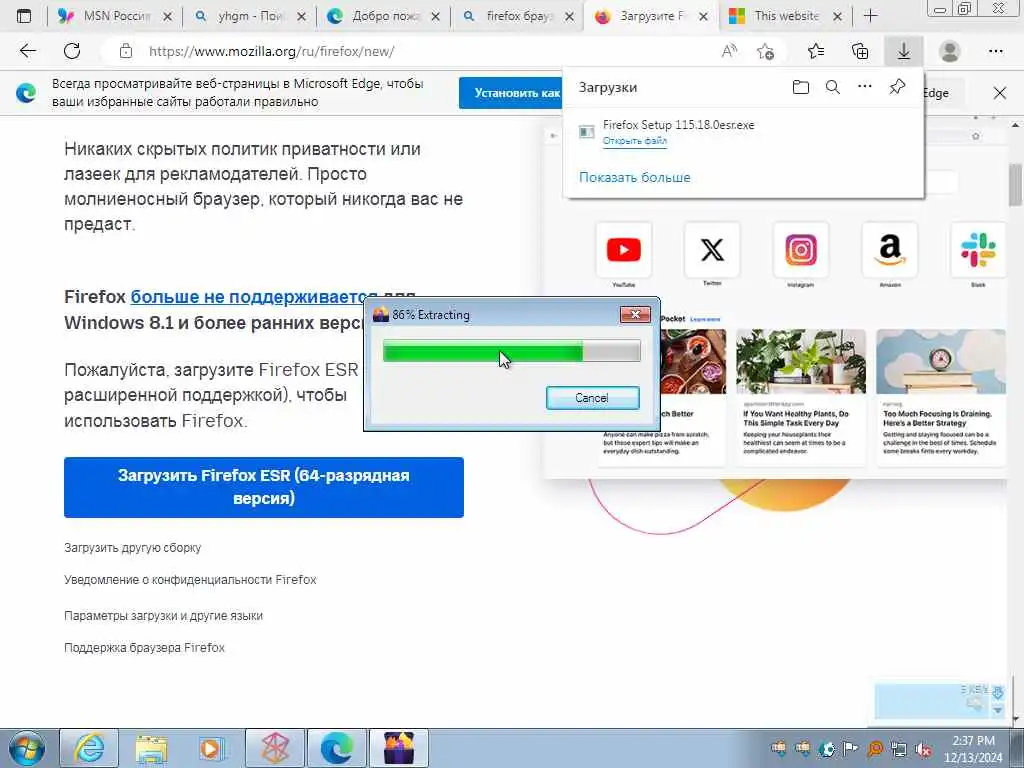Click Загрузить Firefox ESR 64-разрядная button
Screen dimensions: 1024x768
pos(264,487)
